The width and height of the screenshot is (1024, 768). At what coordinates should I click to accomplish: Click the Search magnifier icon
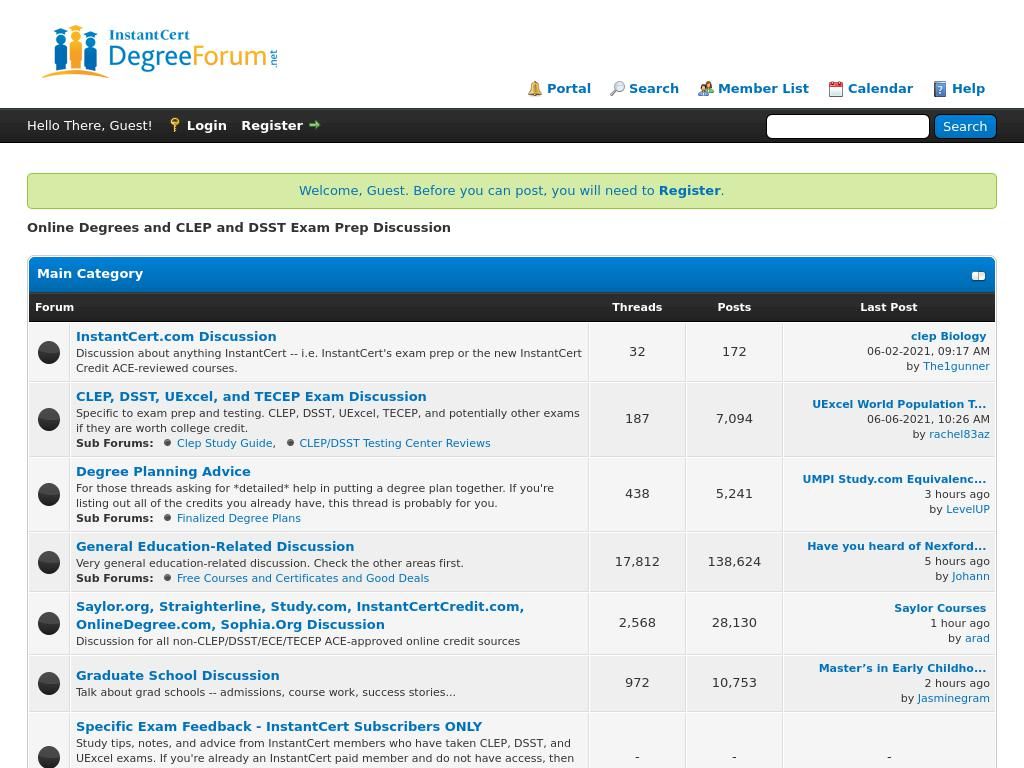pyautogui.click(x=617, y=89)
